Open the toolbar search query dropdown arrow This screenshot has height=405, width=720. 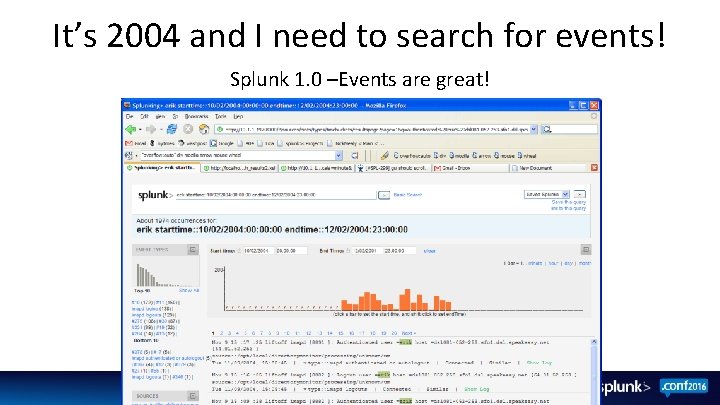tap(338, 156)
